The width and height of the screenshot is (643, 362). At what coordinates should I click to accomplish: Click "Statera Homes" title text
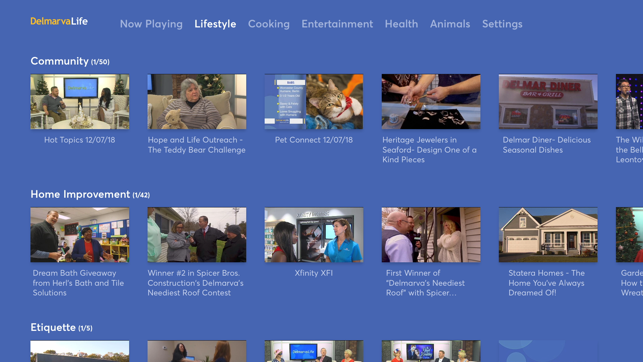(x=547, y=283)
